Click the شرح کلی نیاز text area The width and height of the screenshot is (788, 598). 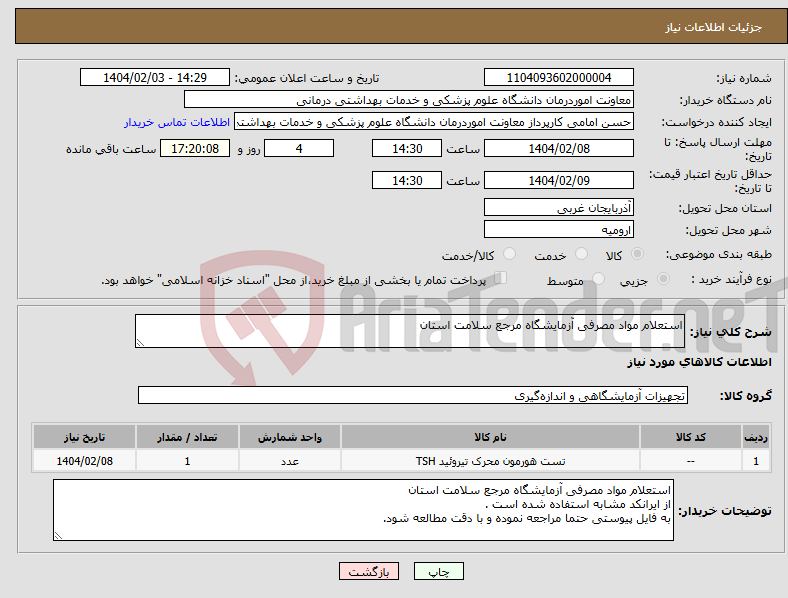pos(410,331)
